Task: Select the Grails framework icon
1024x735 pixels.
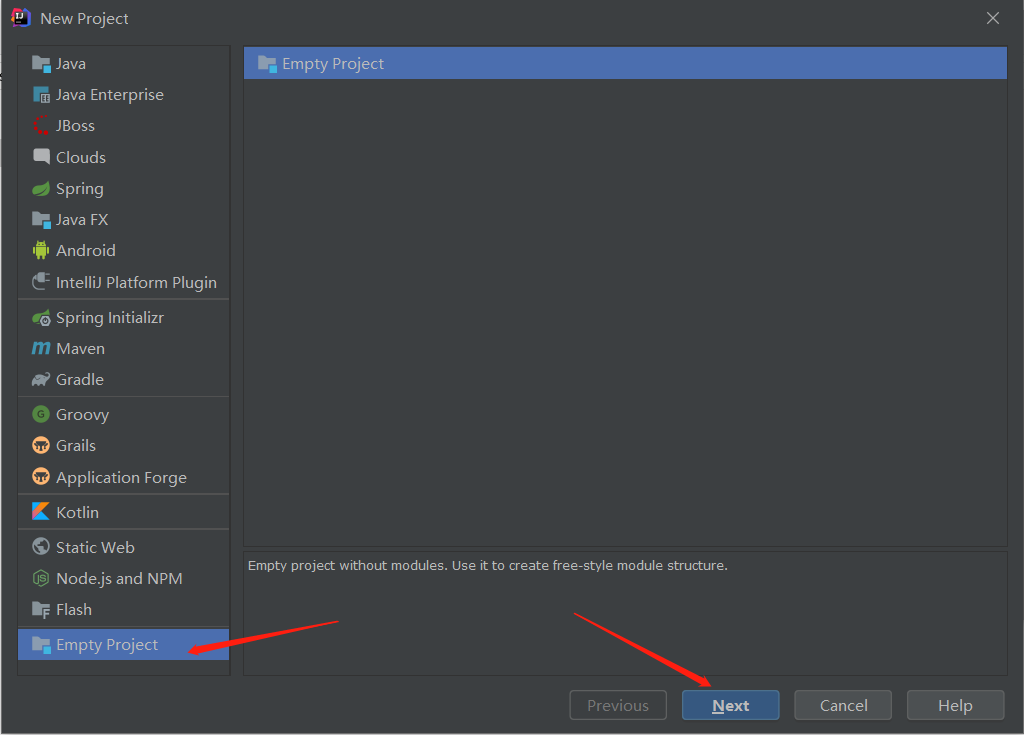Action: [x=77, y=445]
